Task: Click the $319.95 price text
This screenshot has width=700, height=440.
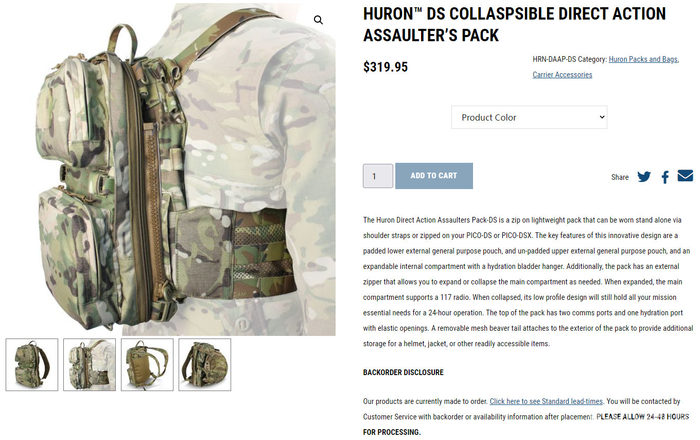Action: pos(385,67)
